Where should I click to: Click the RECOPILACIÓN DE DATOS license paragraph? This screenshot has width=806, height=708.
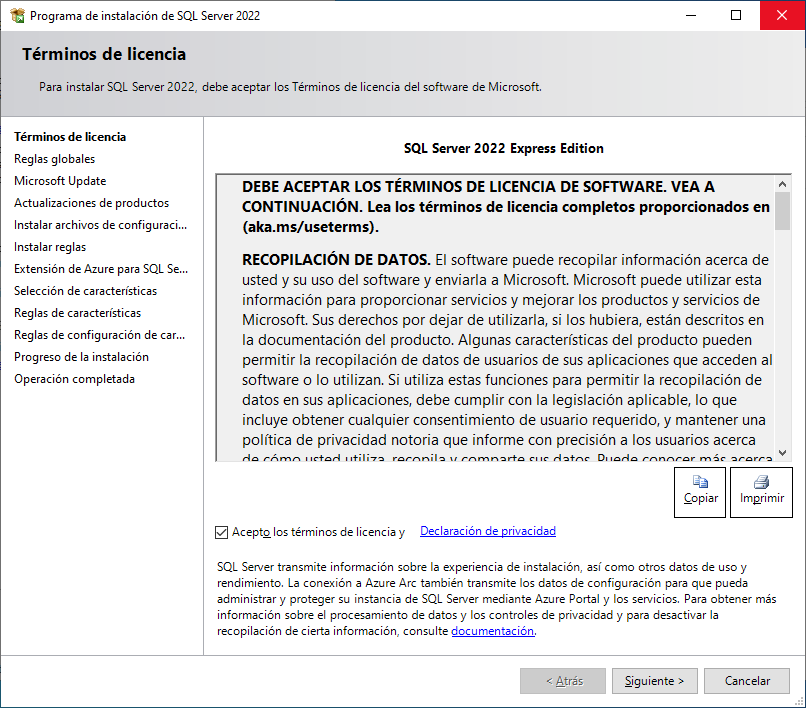(507, 355)
